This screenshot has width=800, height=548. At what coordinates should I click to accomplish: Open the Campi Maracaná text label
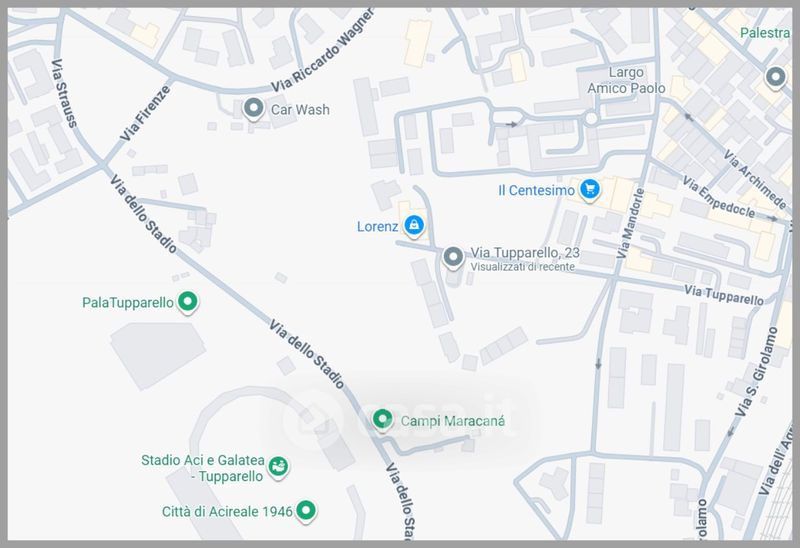point(453,421)
